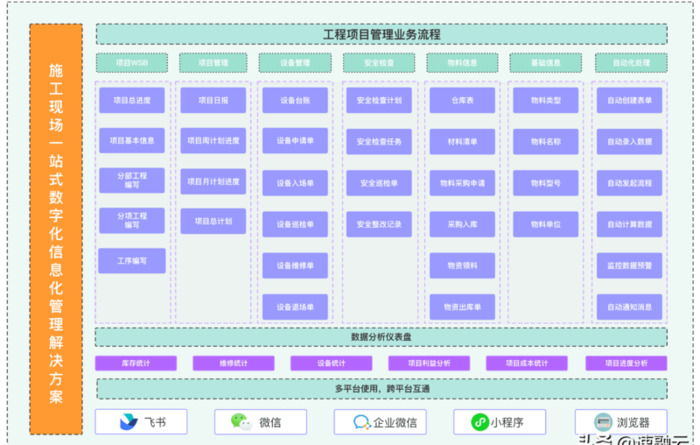700x445 pixels.
Task: Select the 安全检查计划 block
Action: pos(379,100)
